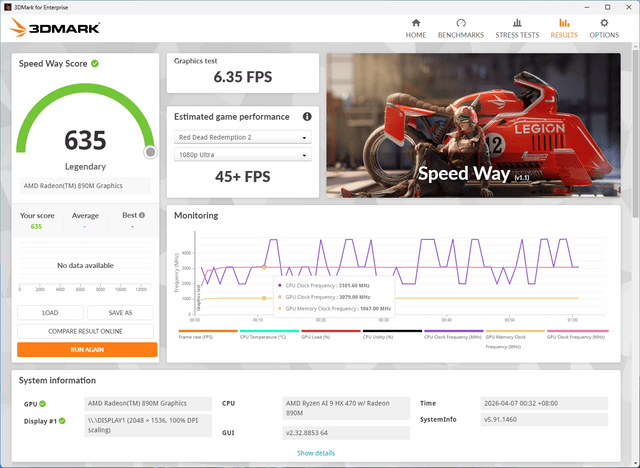Toggle CPU Clock Frequency legend series

[x=453, y=334]
